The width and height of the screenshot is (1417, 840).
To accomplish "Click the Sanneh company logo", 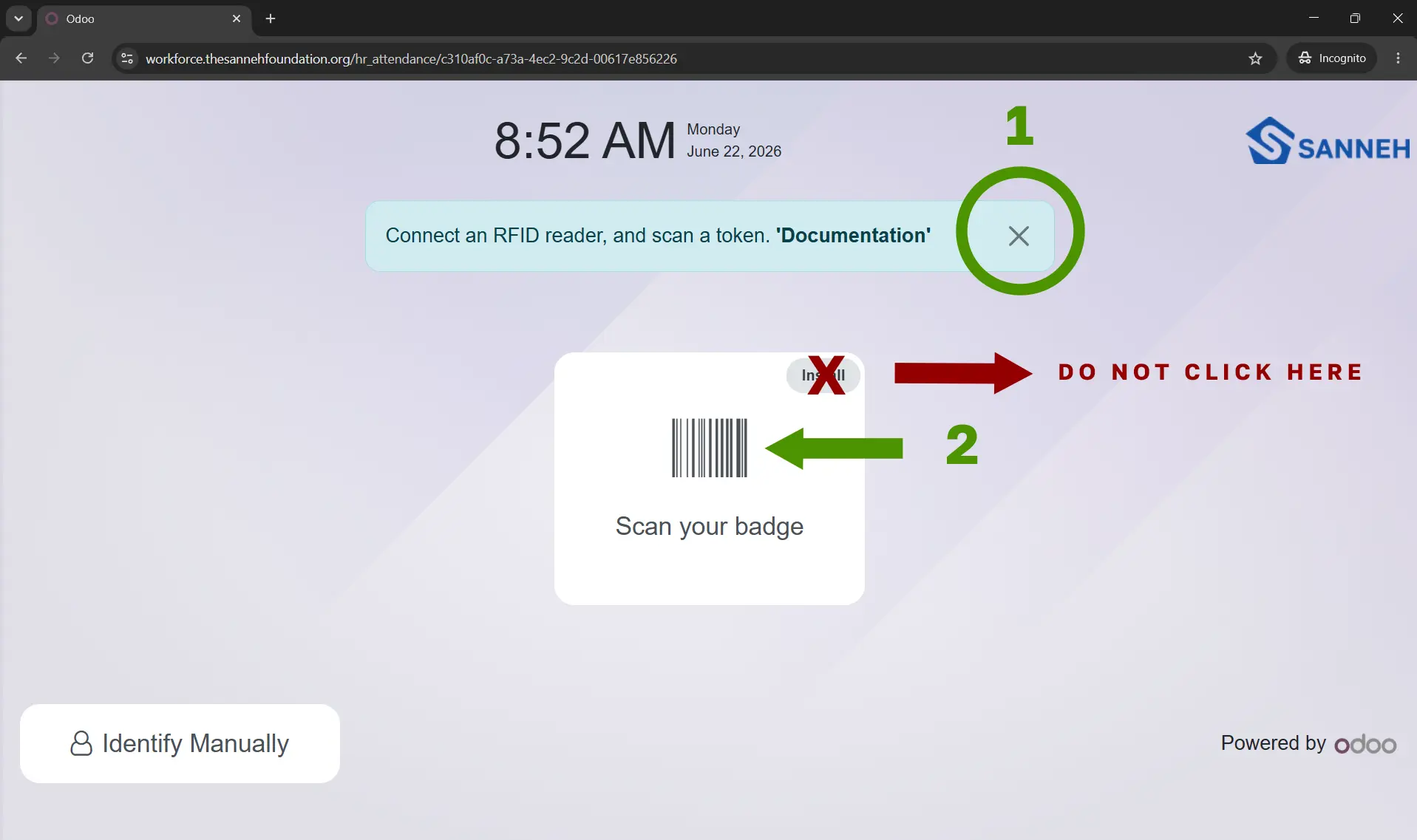I will tap(1328, 140).
